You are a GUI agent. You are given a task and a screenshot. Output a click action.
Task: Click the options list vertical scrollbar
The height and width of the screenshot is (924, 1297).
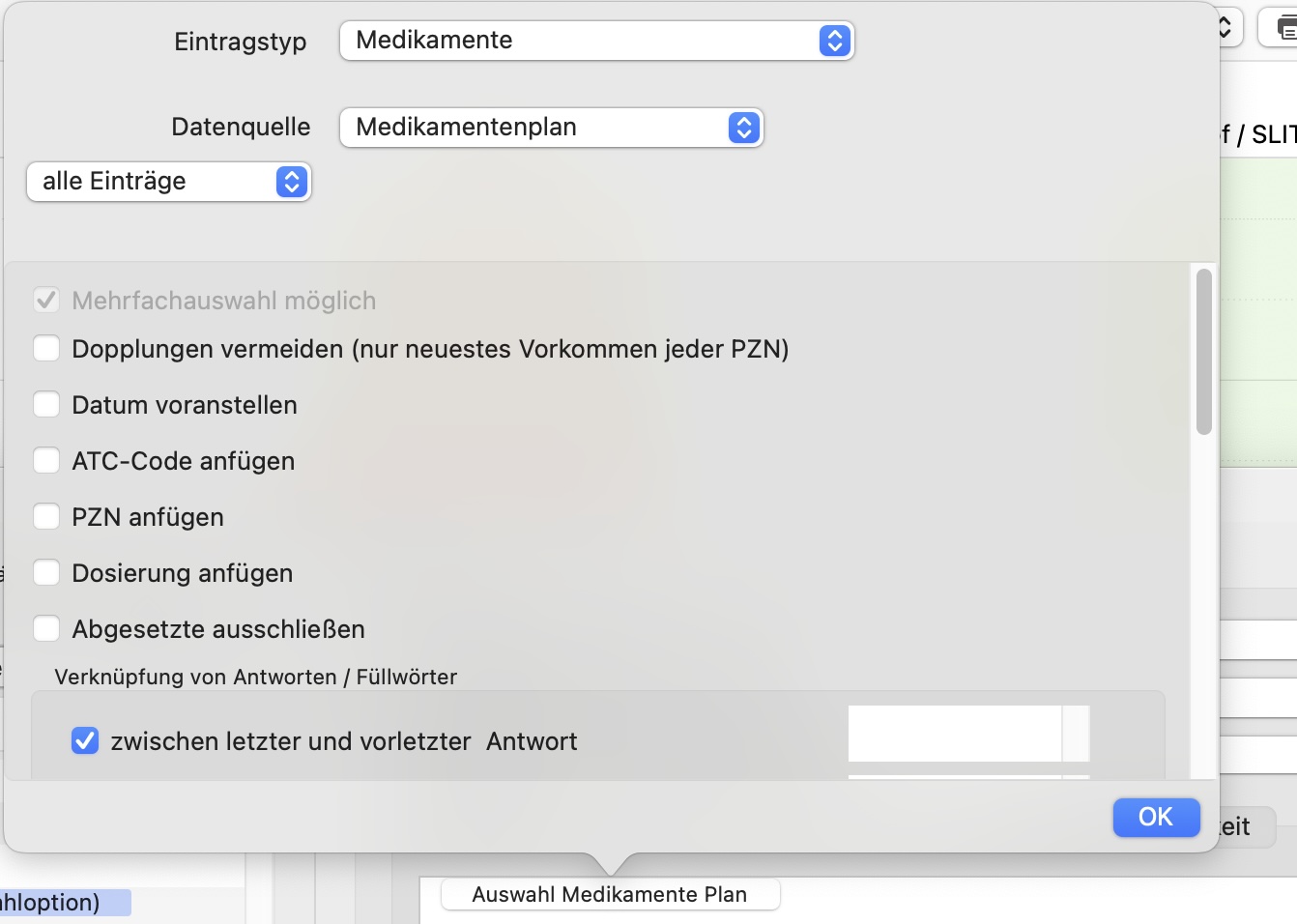pos(1203,352)
